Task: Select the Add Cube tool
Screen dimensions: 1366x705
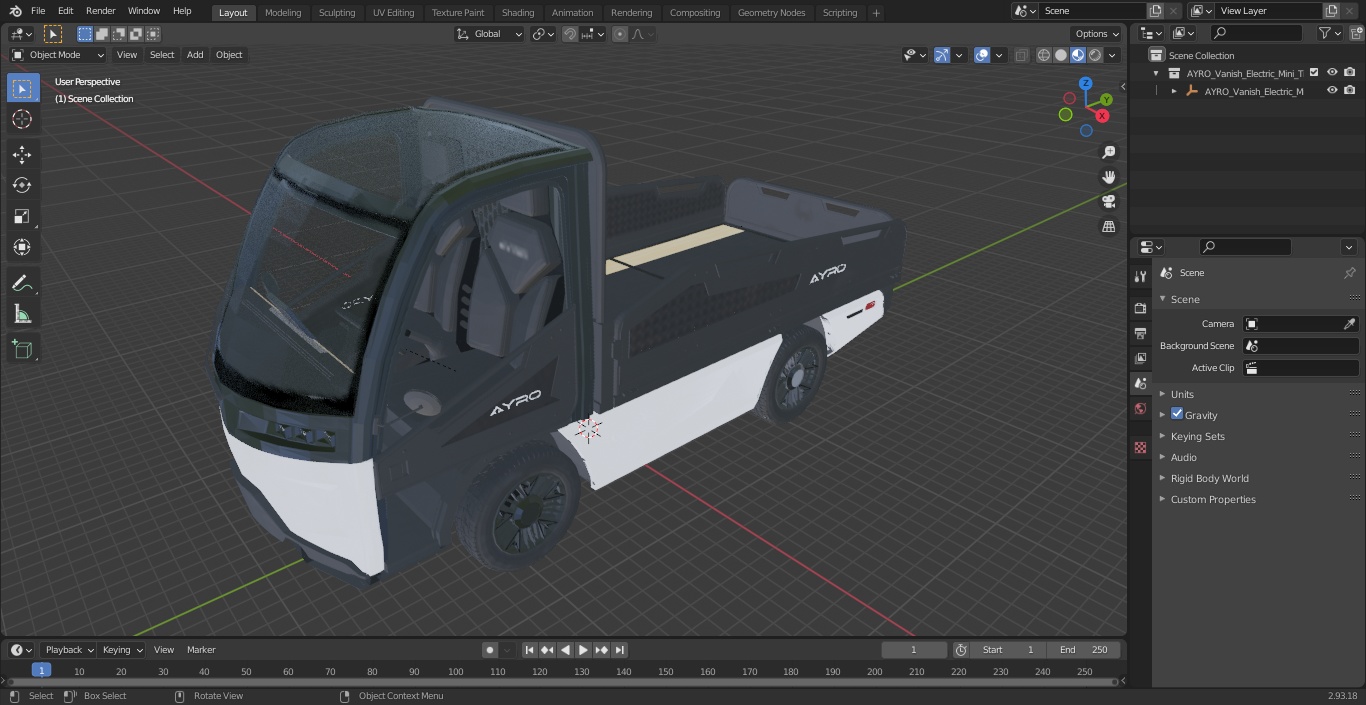Action: (22, 349)
